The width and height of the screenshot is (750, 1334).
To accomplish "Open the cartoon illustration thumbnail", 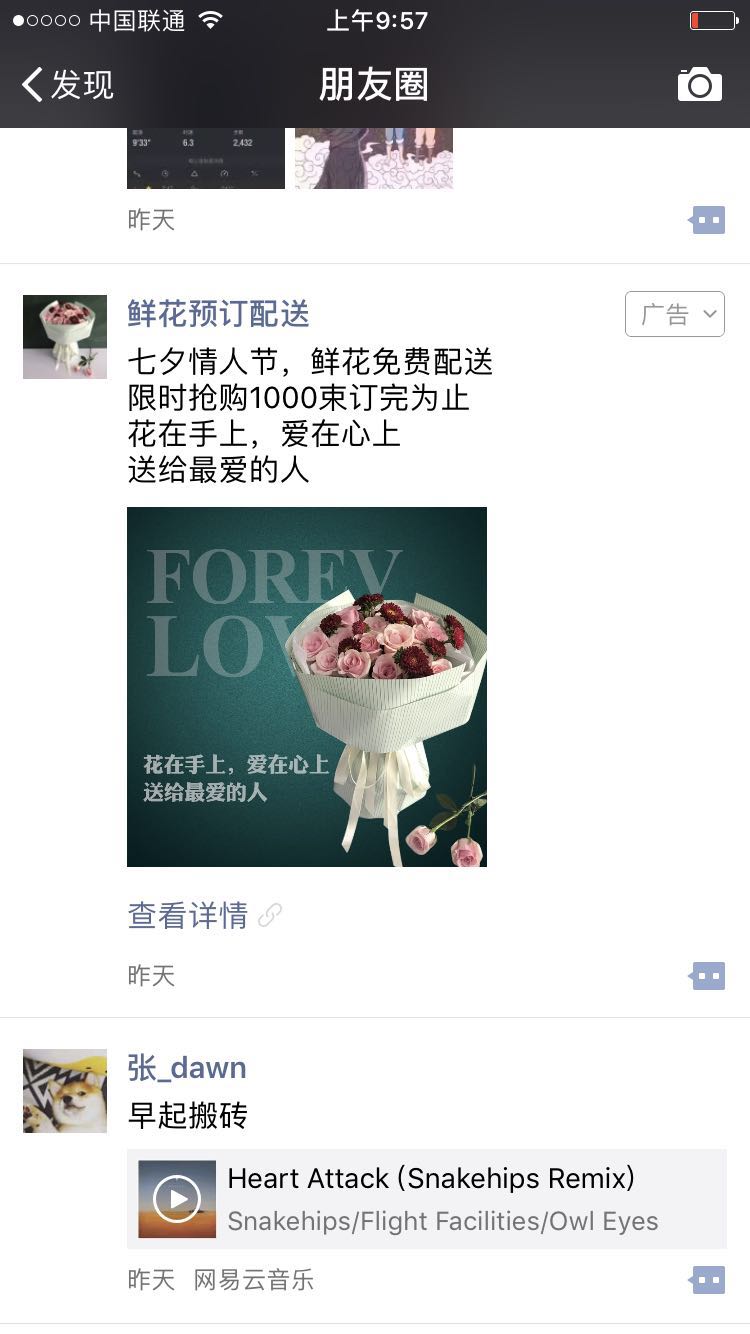I will pyautogui.click(x=374, y=158).
